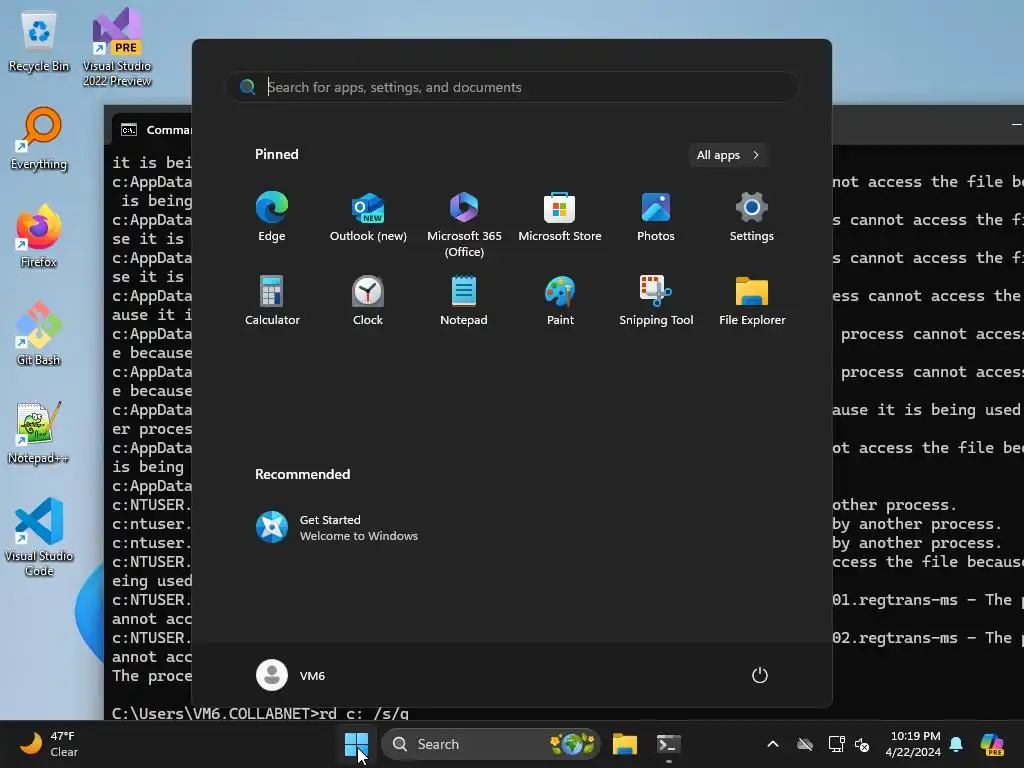Click the OneDrive cloud tray icon
The image size is (1024, 768).
click(805, 744)
